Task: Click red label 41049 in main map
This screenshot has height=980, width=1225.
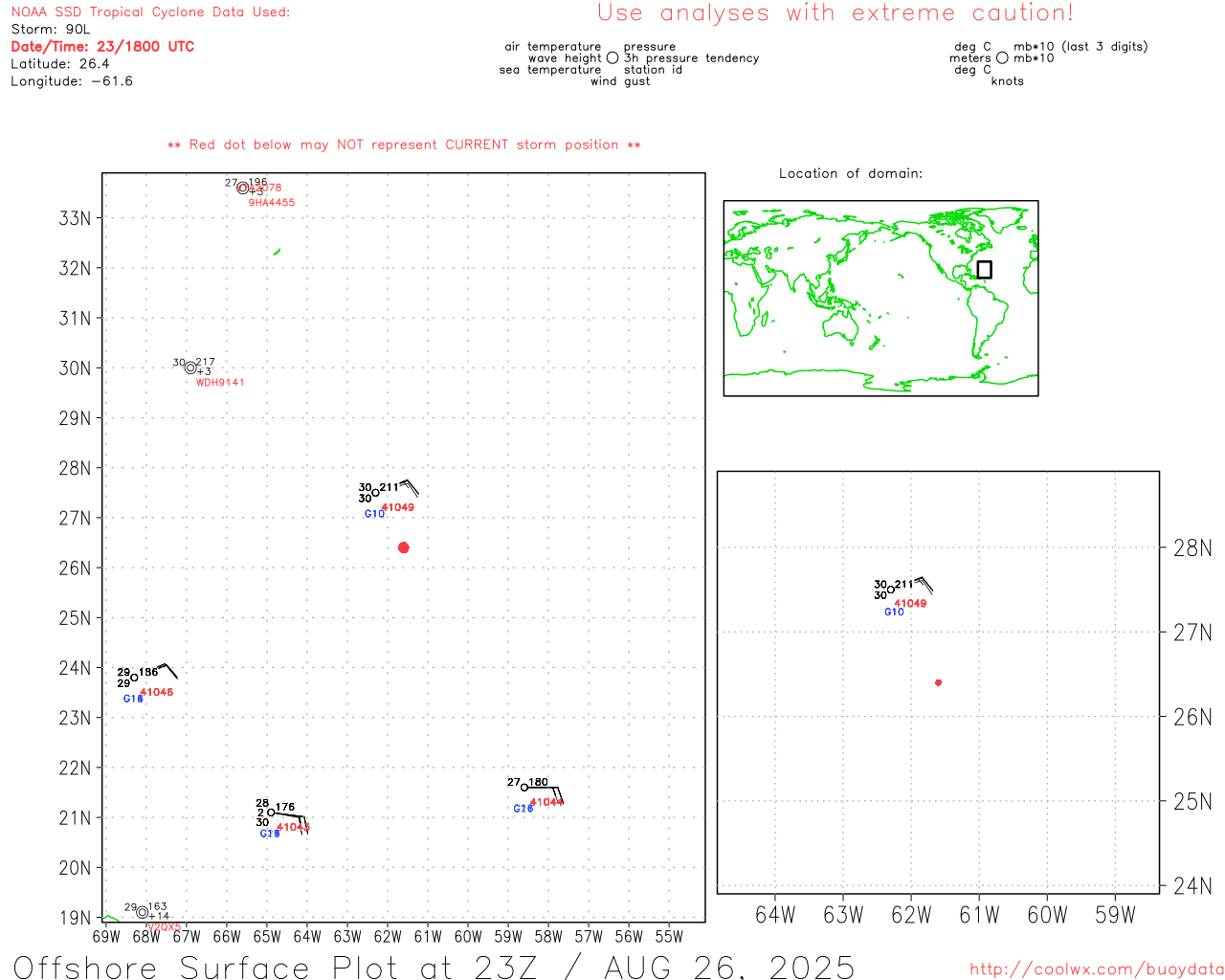Action: click(398, 507)
